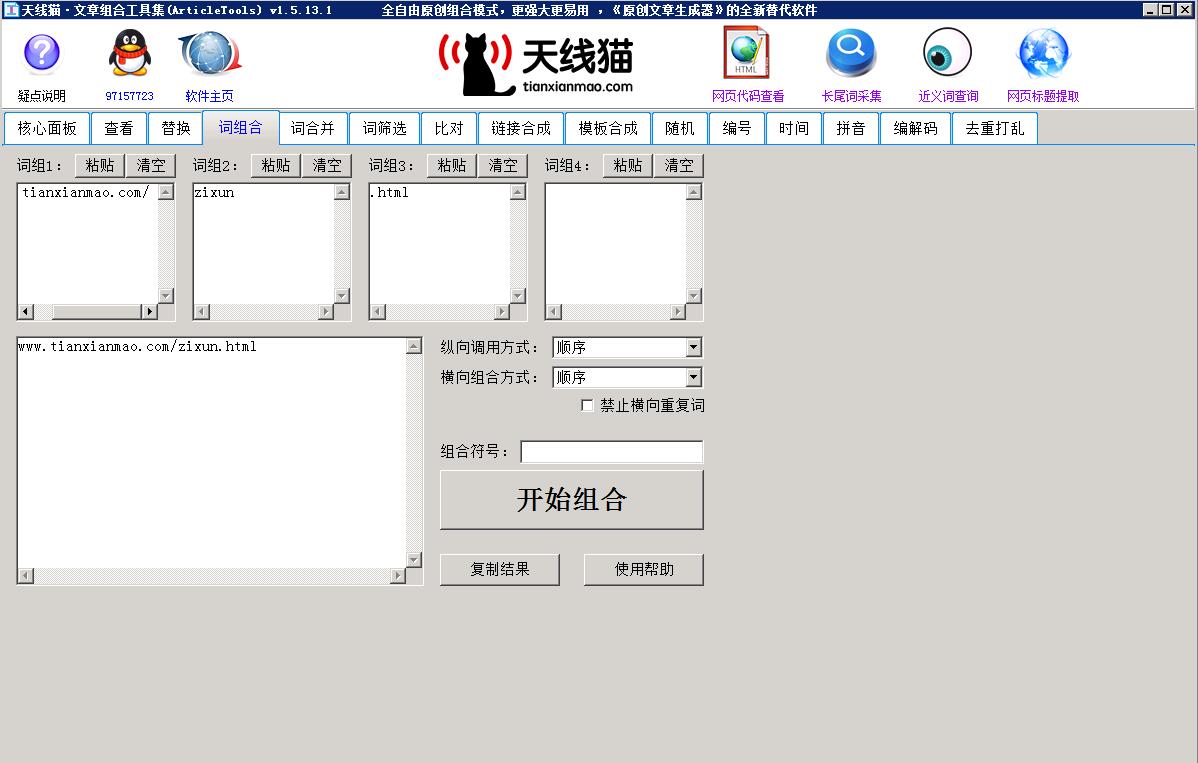Click 词组3 scroll up arrow

click(x=518, y=192)
